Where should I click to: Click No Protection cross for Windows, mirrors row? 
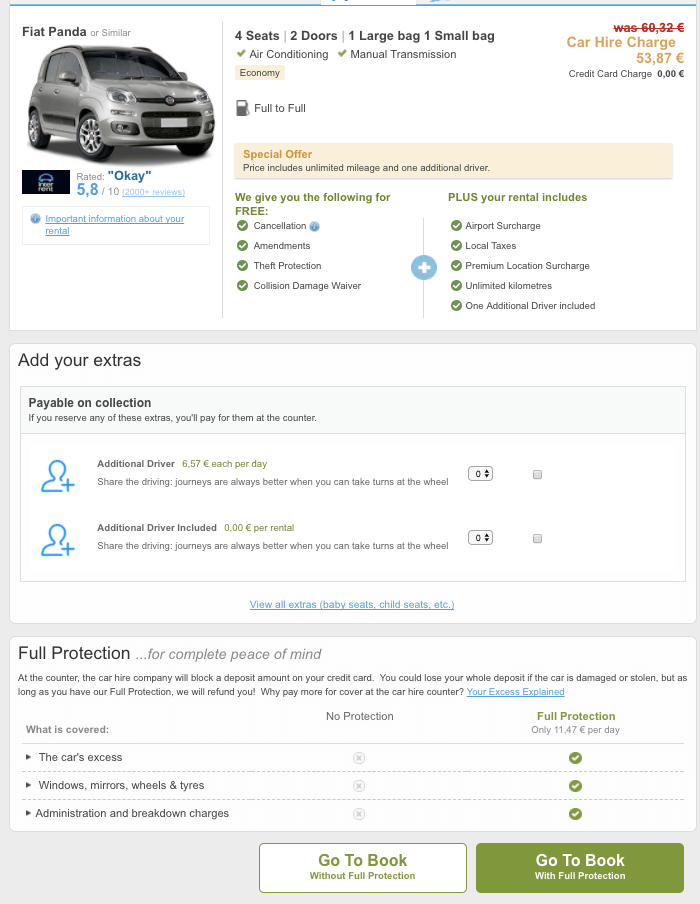[x=359, y=786]
